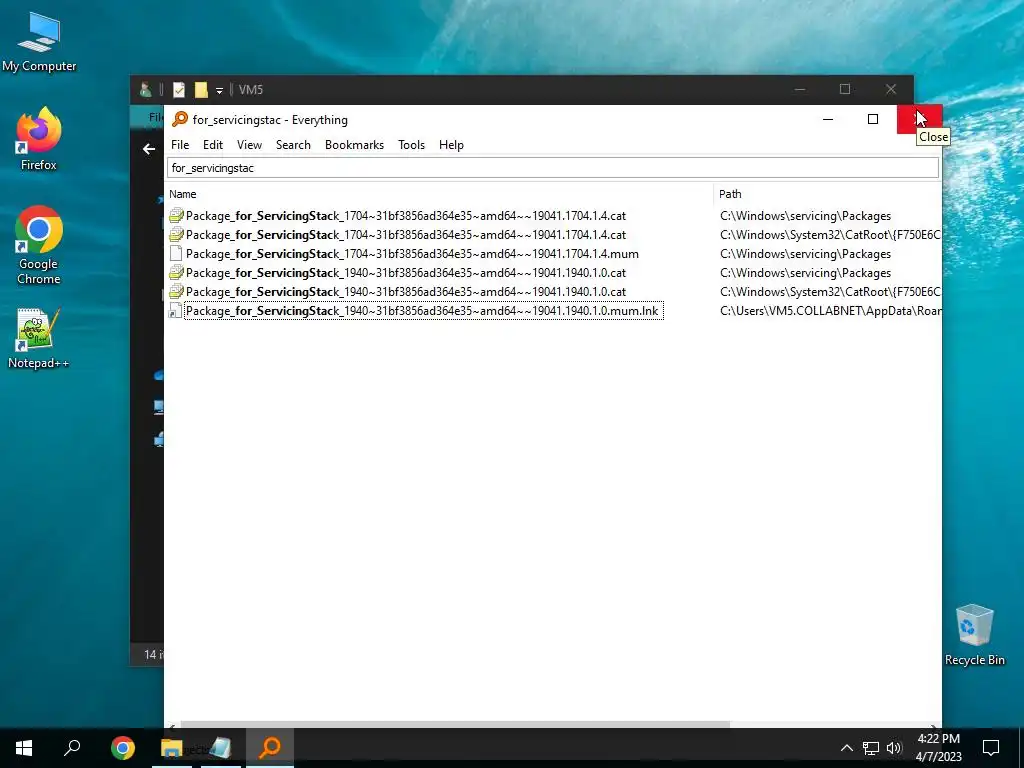Select the 1940 .cat file name in servicing\Packages
Image resolution: width=1024 pixels, height=768 pixels.
406,272
